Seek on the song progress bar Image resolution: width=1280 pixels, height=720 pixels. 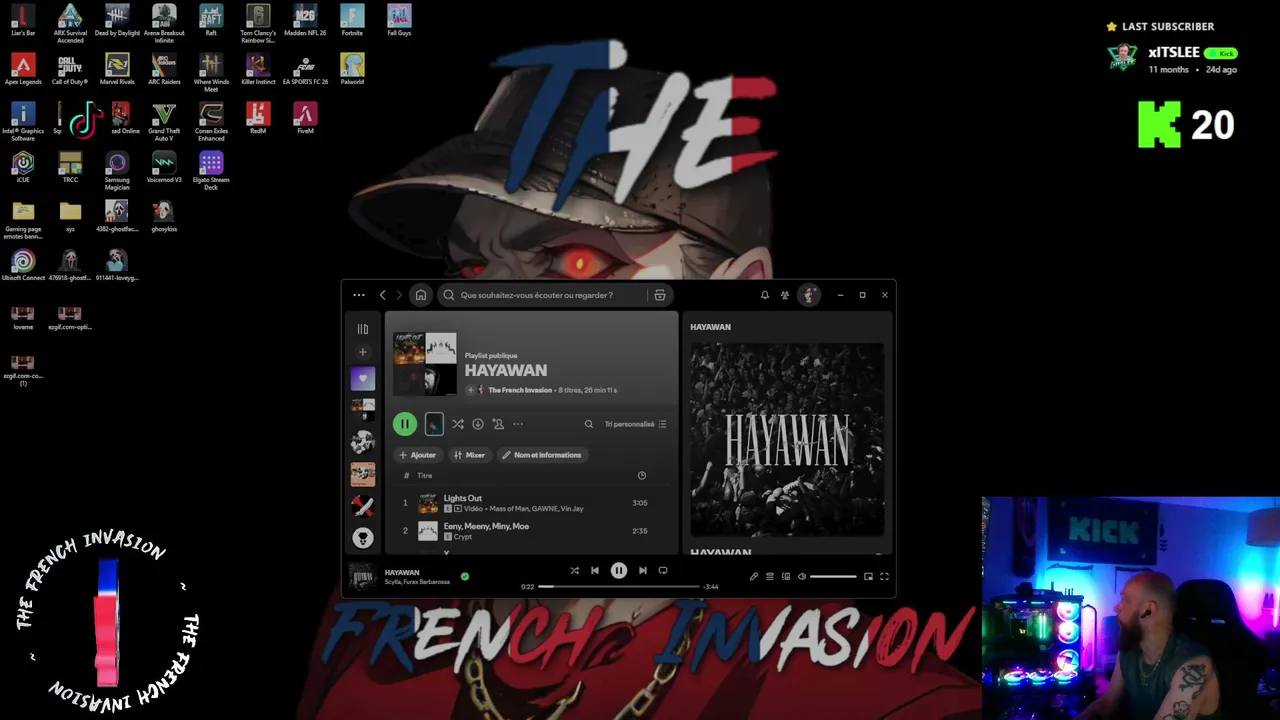619,587
